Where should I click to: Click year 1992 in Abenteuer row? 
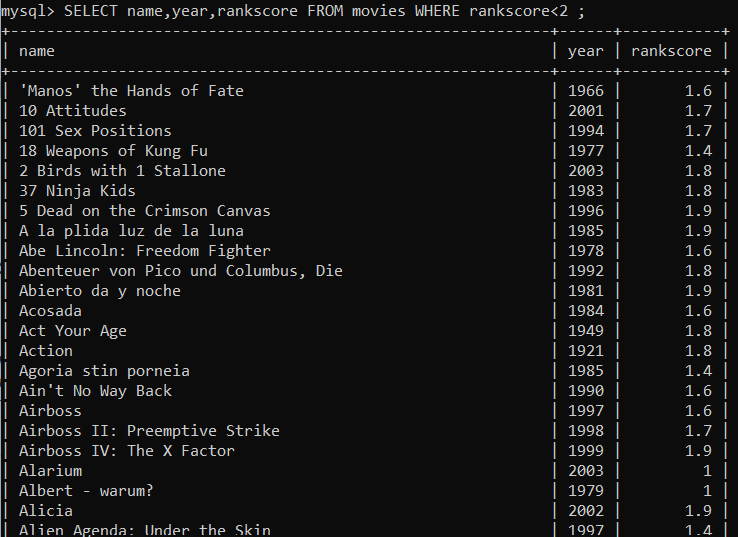click(x=586, y=271)
